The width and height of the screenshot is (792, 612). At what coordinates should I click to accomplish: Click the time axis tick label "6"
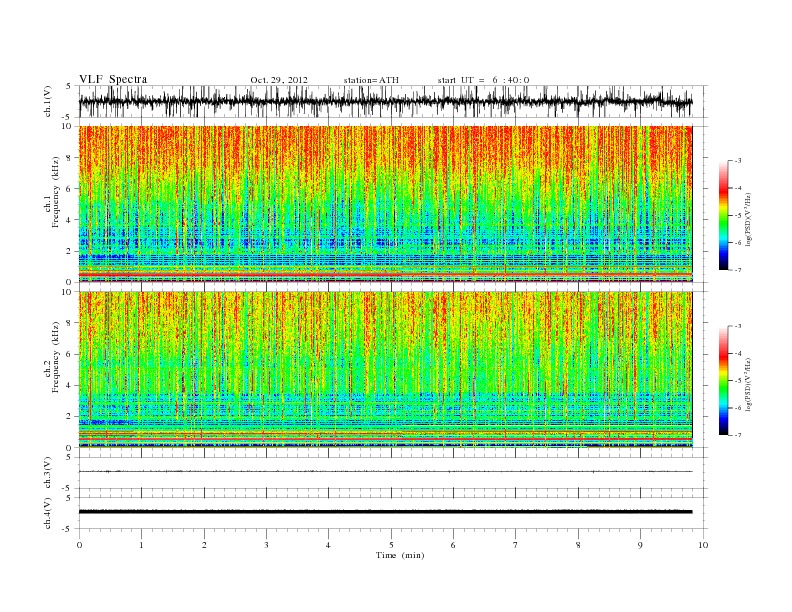[x=453, y=545]
